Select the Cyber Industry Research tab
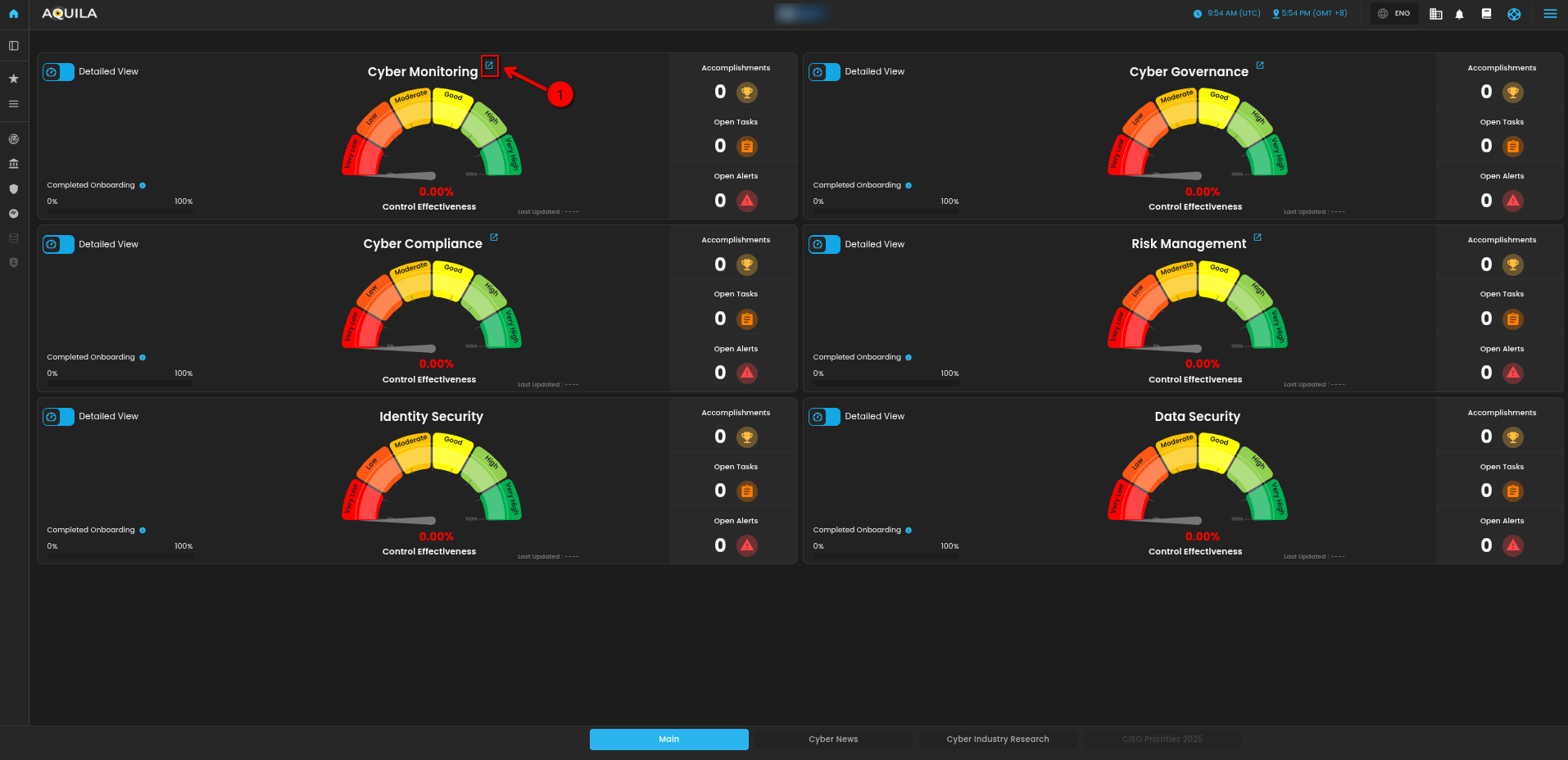 tap(997, 739)
